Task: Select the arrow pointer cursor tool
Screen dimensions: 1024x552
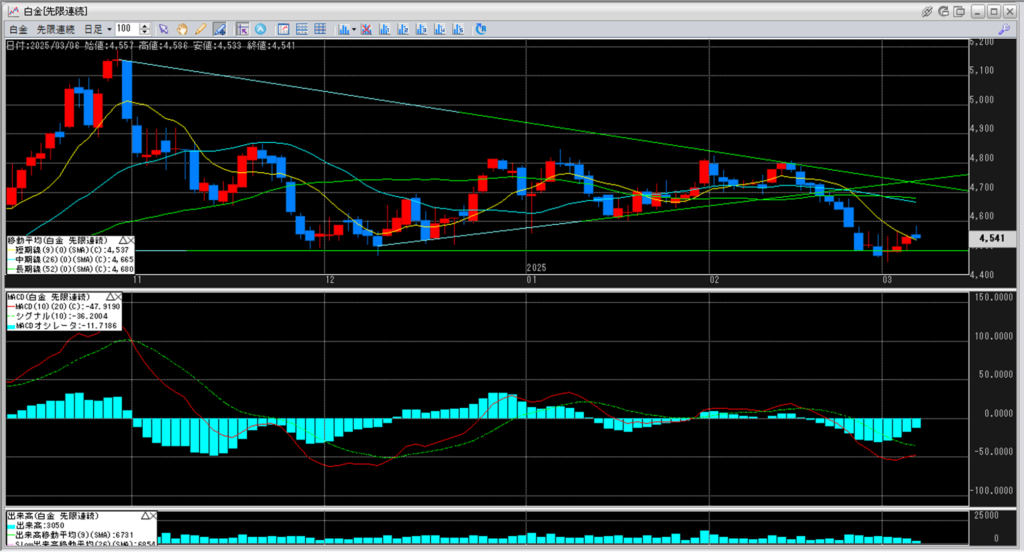Action: 164,29
